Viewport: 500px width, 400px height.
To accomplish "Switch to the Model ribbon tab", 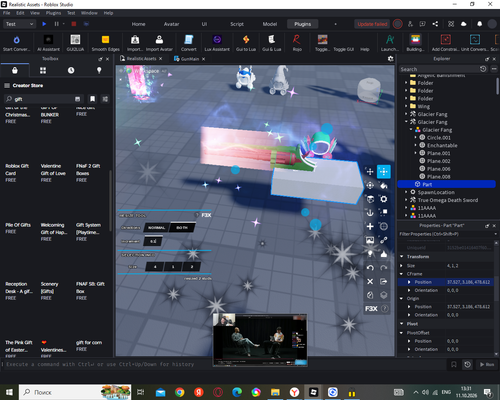I will (x=270, y=24).
